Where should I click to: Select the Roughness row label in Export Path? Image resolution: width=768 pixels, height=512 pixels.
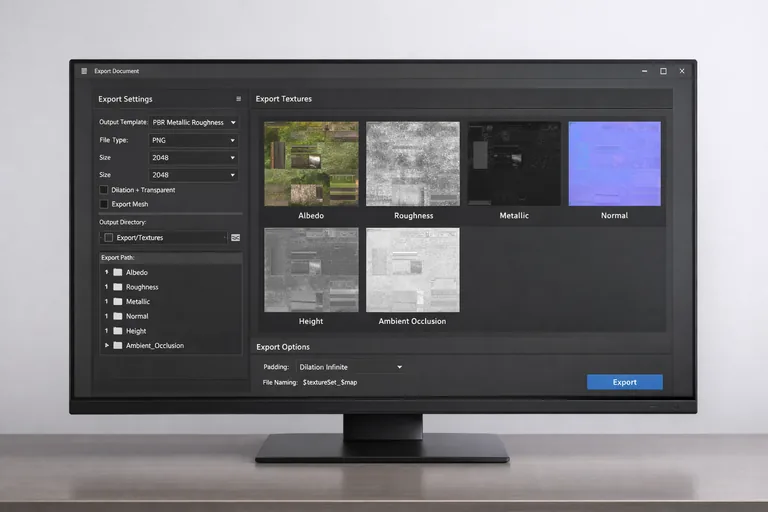pyautogui.click(x=142, y=287)
